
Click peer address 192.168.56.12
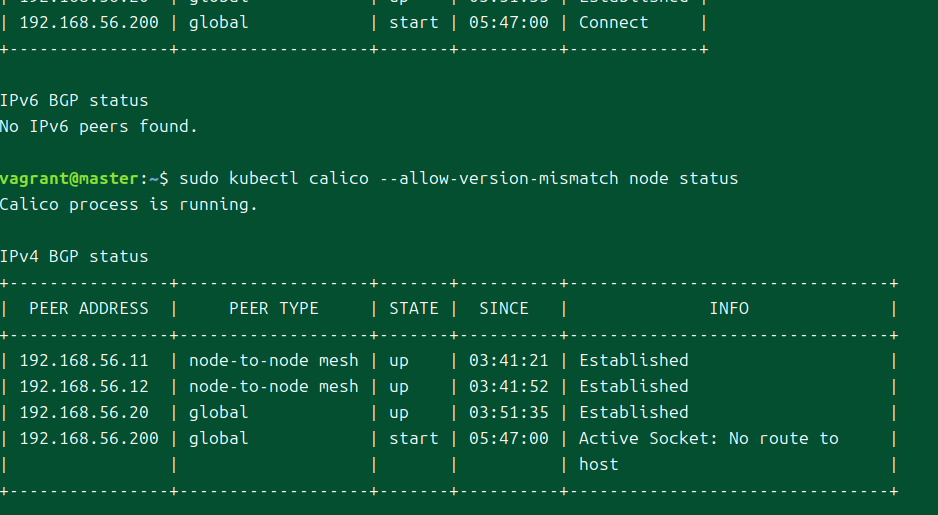click(x=84, y=387)
